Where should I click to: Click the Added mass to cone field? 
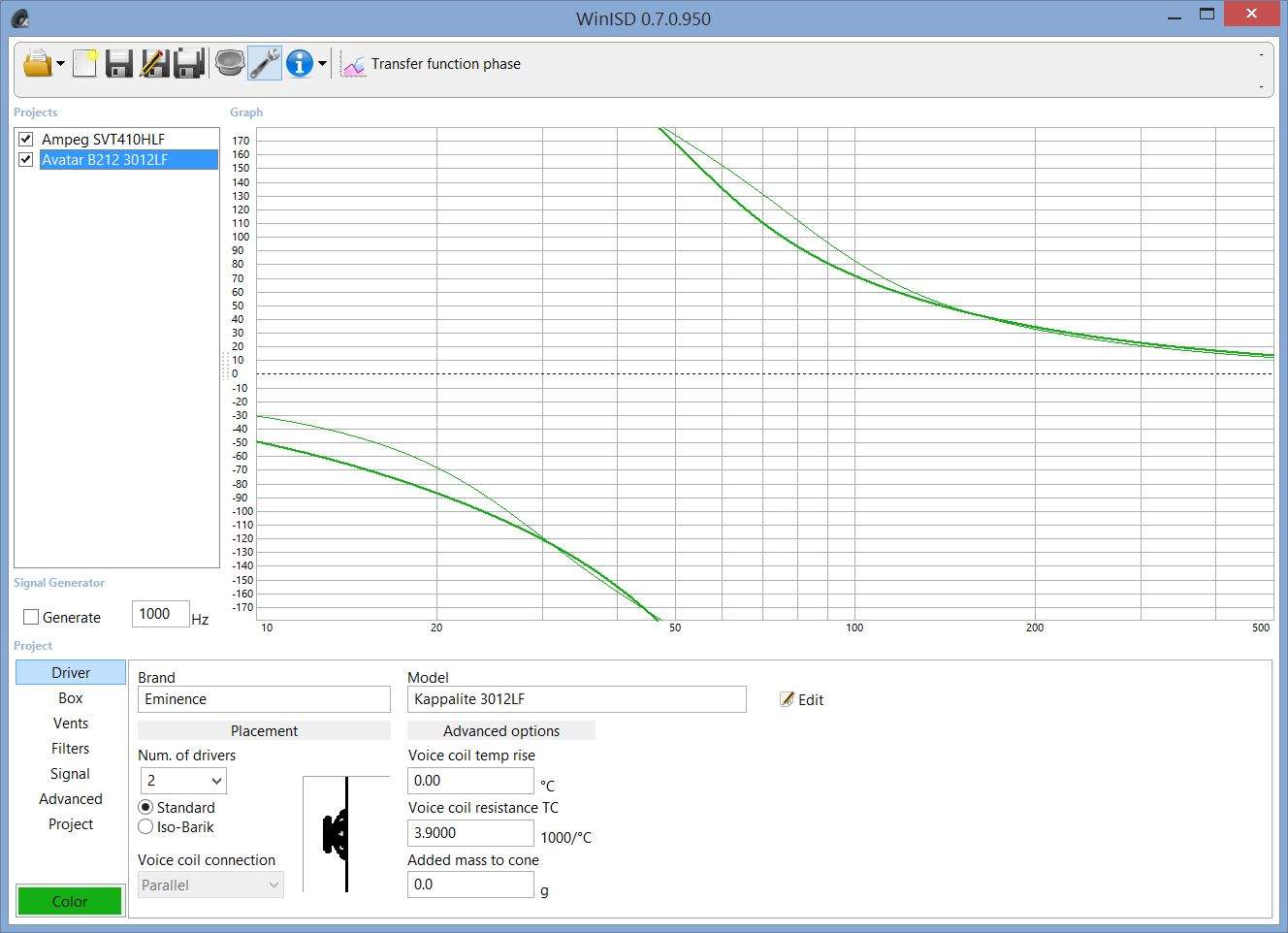click(x=470, y=885)
